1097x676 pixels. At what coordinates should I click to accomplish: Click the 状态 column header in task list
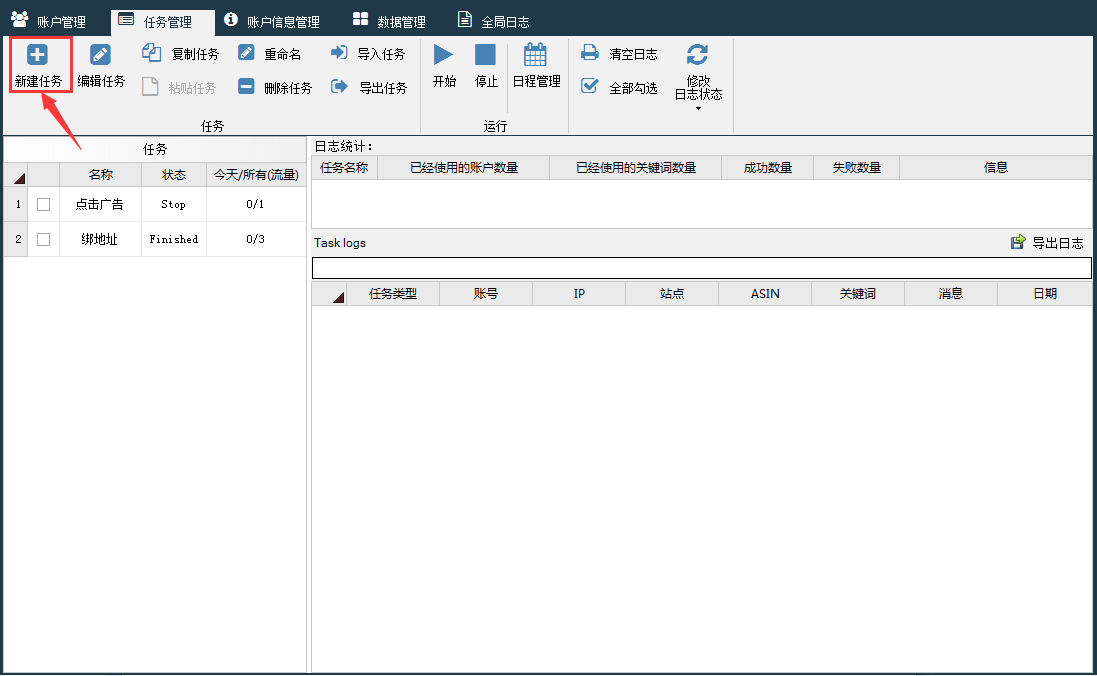click(174, 175)
